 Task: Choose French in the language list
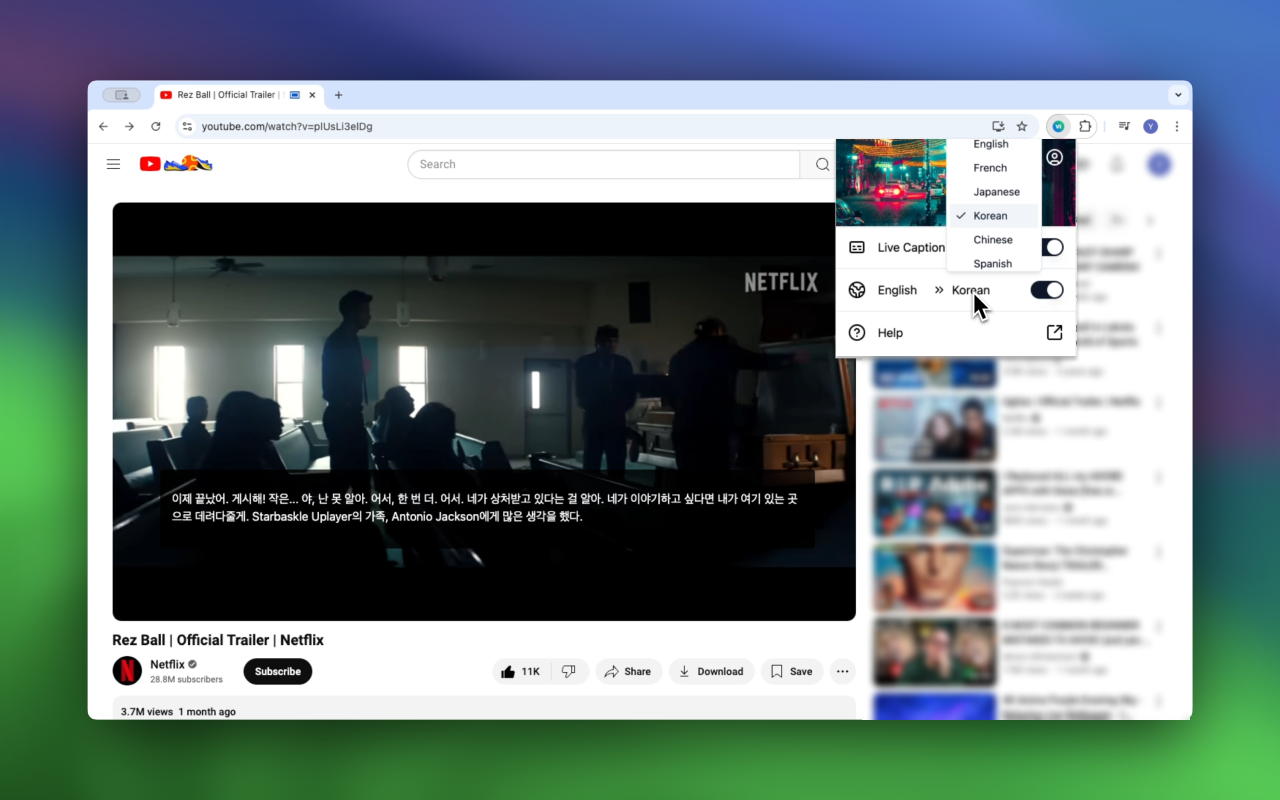pyautogui.click(x=990, y=168)
